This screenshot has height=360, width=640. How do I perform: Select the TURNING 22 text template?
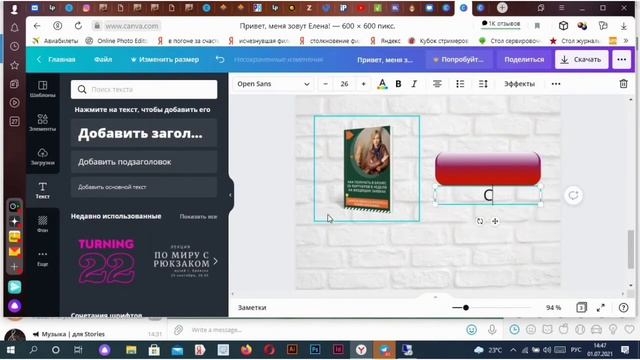click(107, 261)
